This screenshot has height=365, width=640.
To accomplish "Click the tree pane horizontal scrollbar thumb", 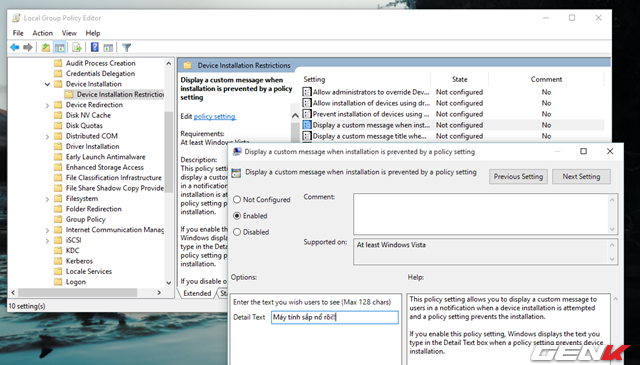I will tap(78, 293).
